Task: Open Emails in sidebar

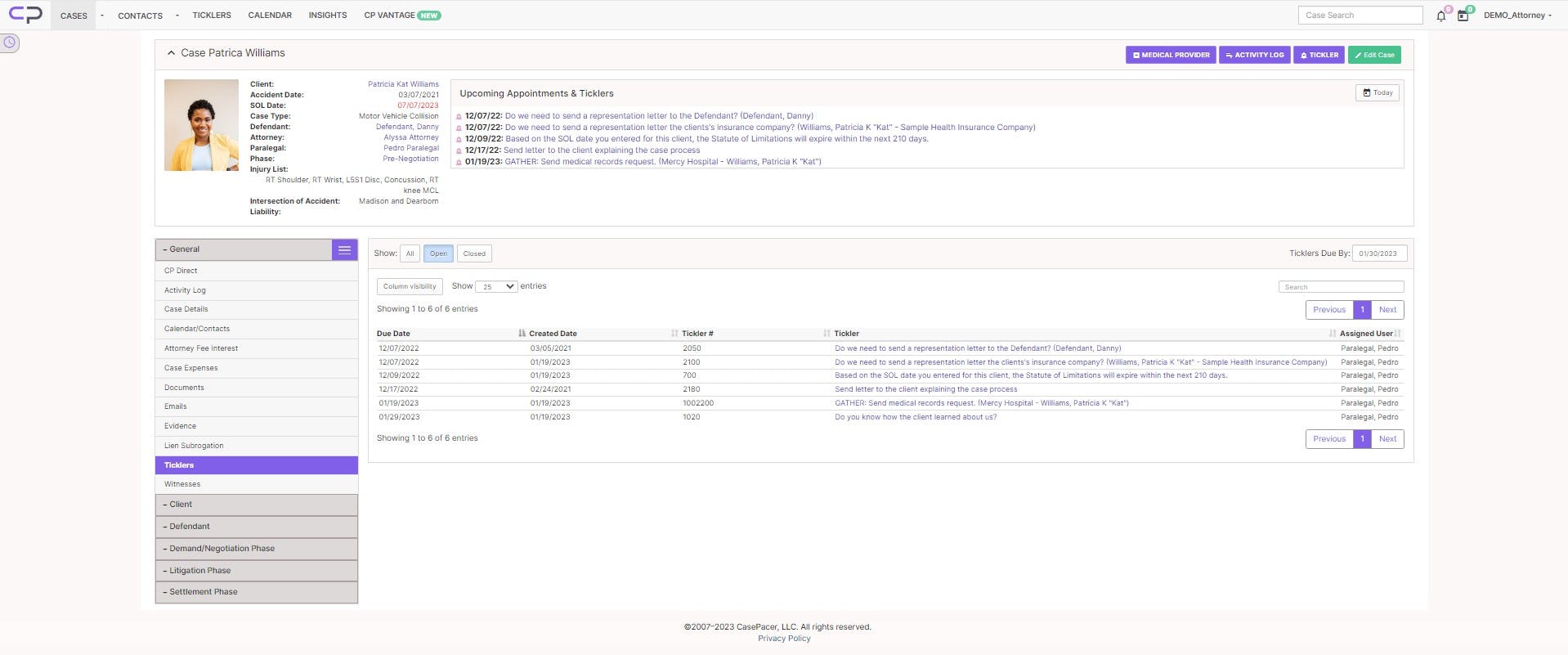Action: (x=257, y=406)
